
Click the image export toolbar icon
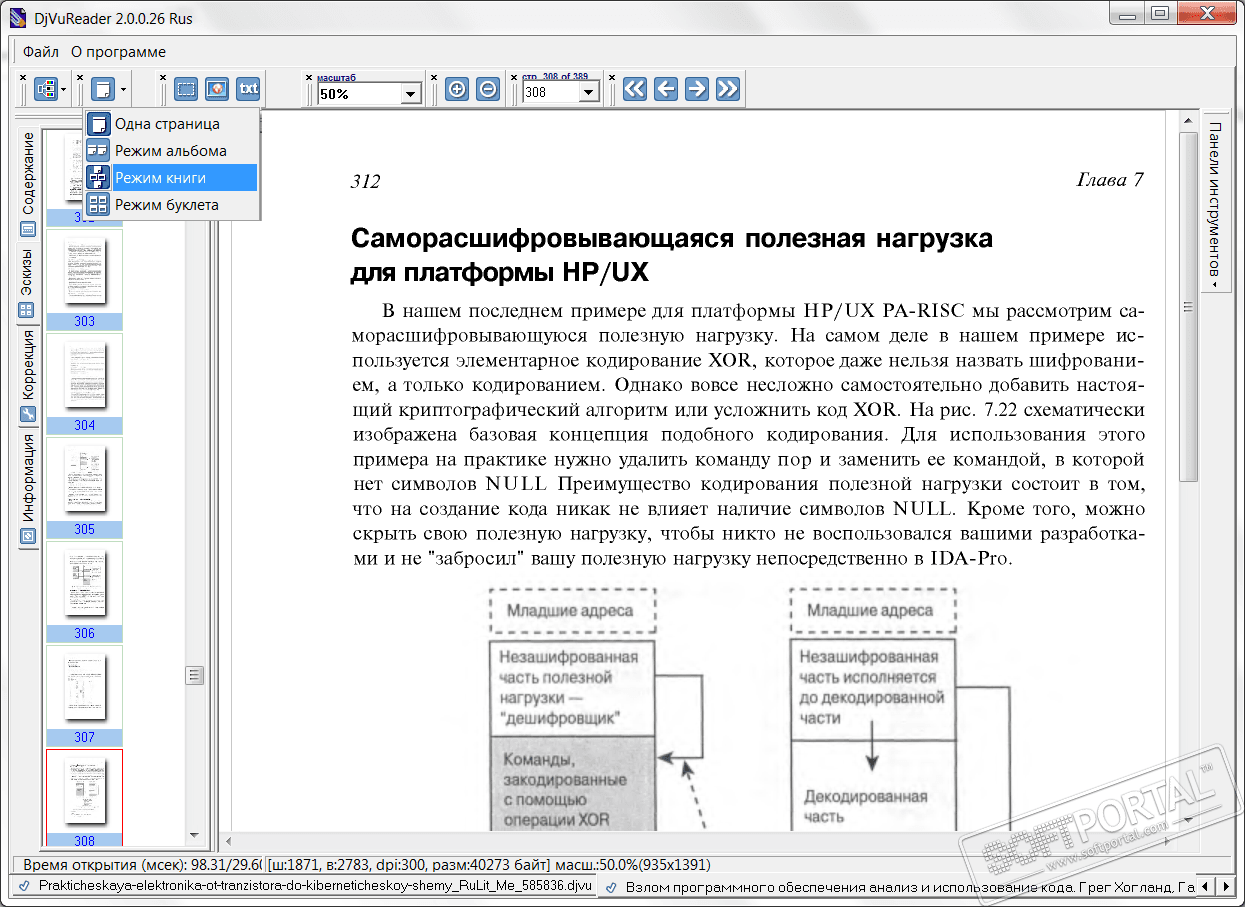(x=217, y=89)
